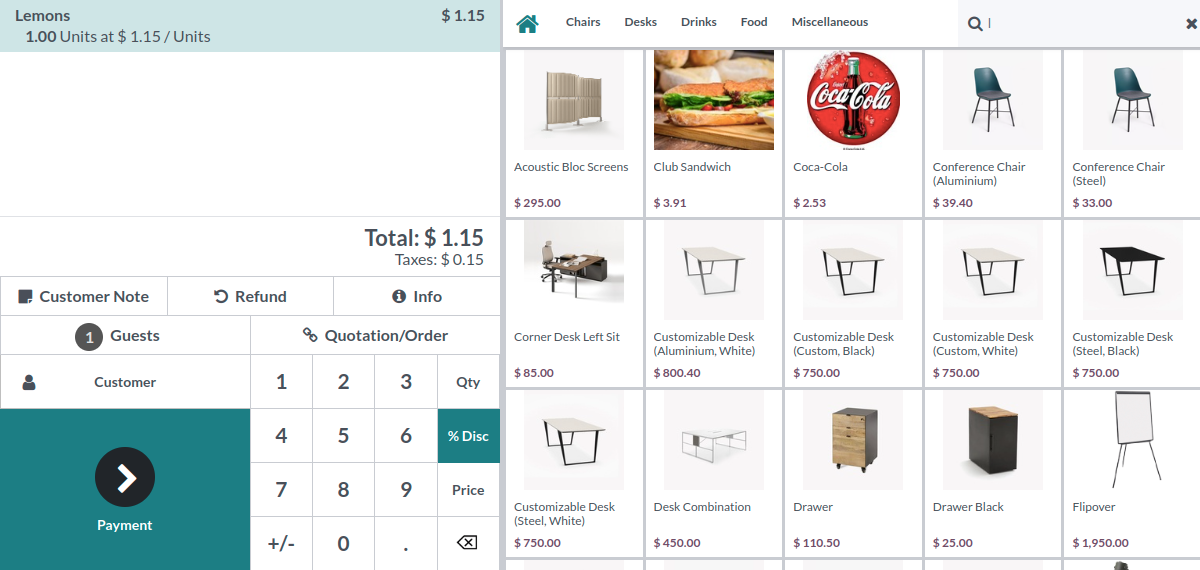Click the Customer Note sticky note icon
Image resolution: width=1200 pixels, height=570 pixels.
[26, 297]
